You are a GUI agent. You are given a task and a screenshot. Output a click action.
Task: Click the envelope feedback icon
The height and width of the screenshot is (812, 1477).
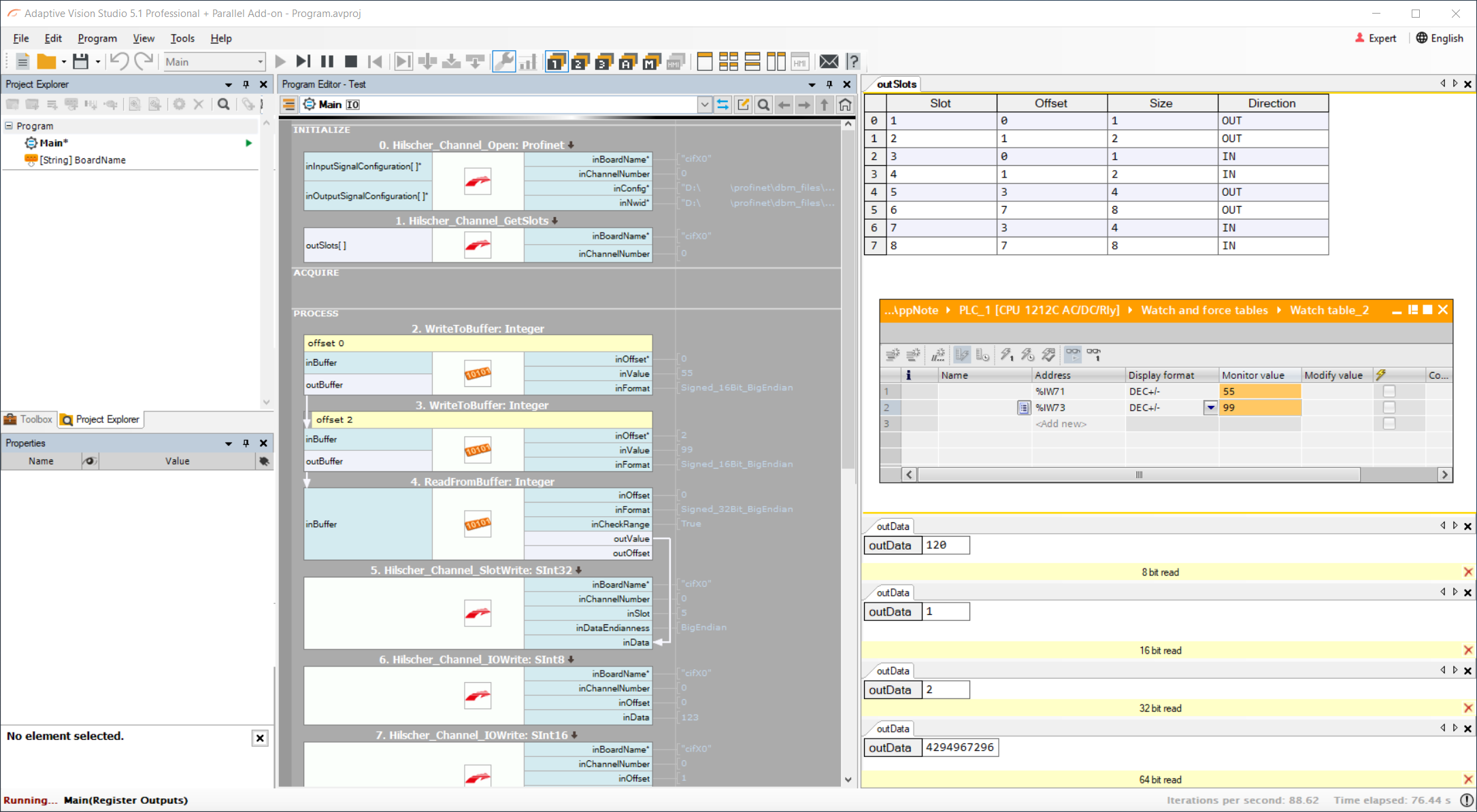coord(829,62)
